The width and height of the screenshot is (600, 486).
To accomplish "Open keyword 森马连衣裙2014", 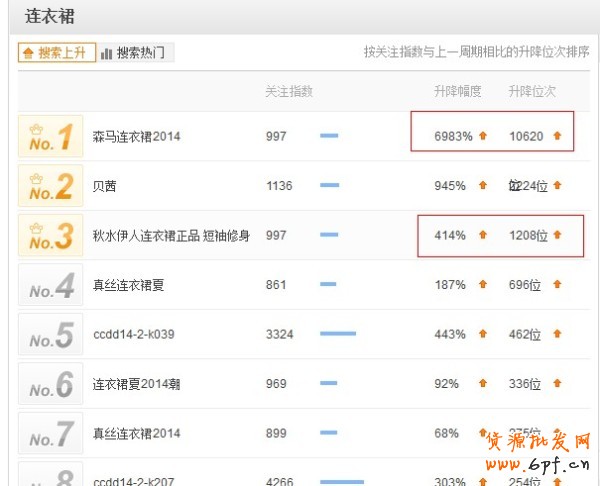I will (136, 136).
